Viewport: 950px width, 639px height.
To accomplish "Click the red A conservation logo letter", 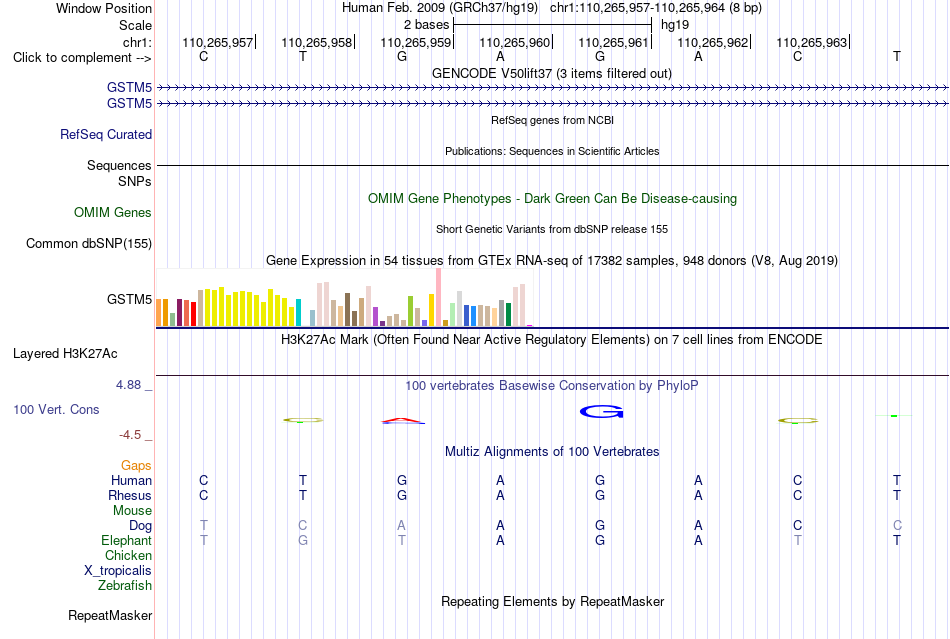I will 403,421.
